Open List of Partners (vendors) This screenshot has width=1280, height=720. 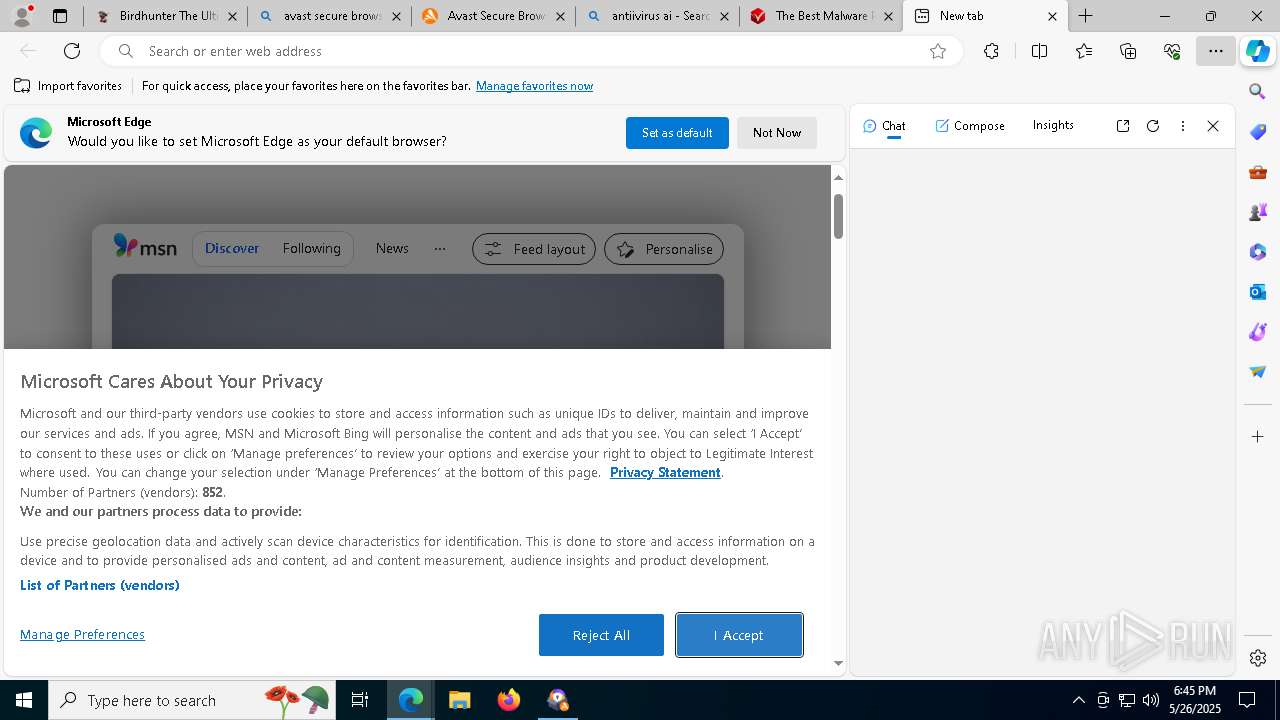click(100, 585)
